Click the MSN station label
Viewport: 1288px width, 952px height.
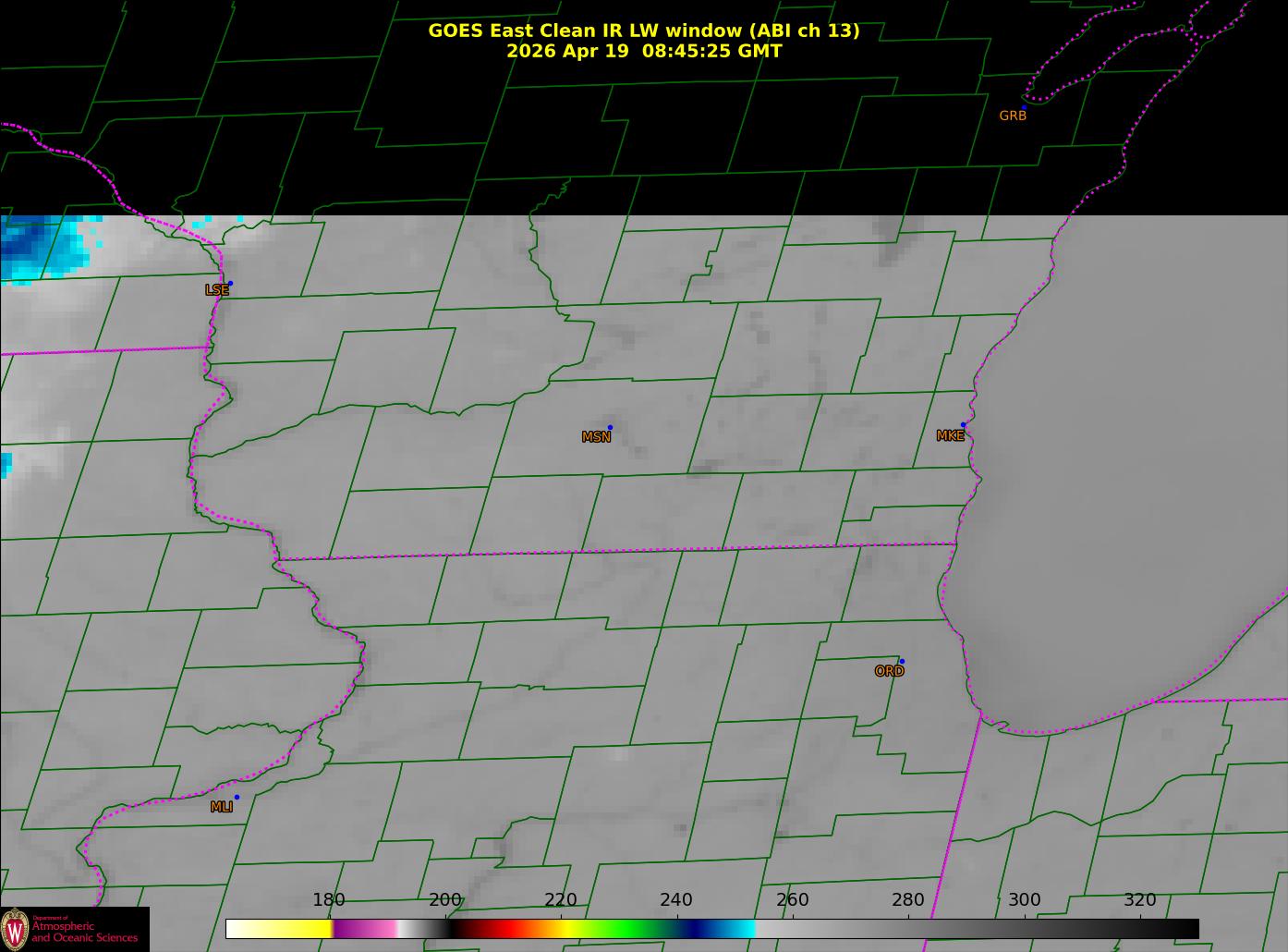point(596,437)
